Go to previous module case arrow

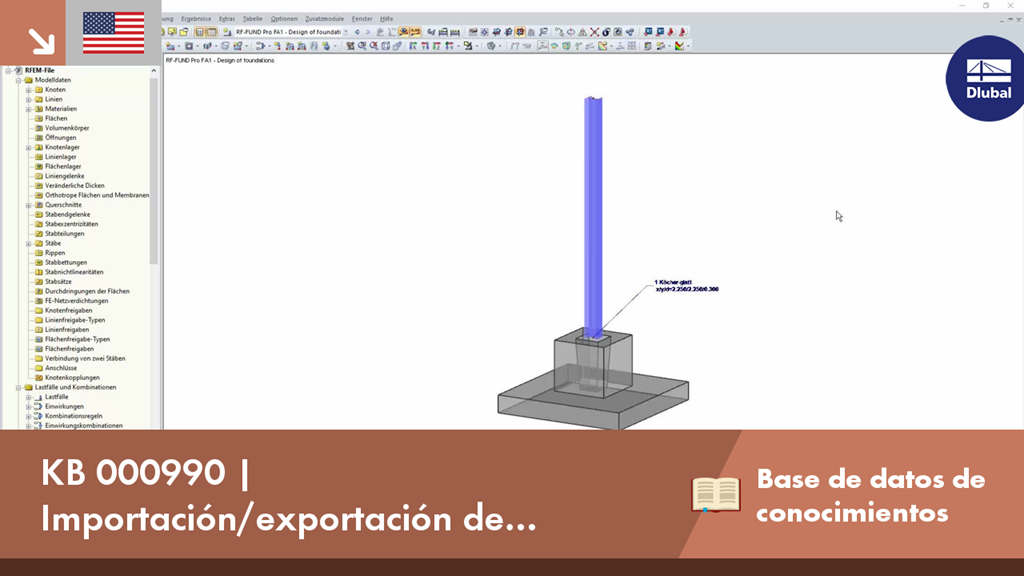click(357, 31)
